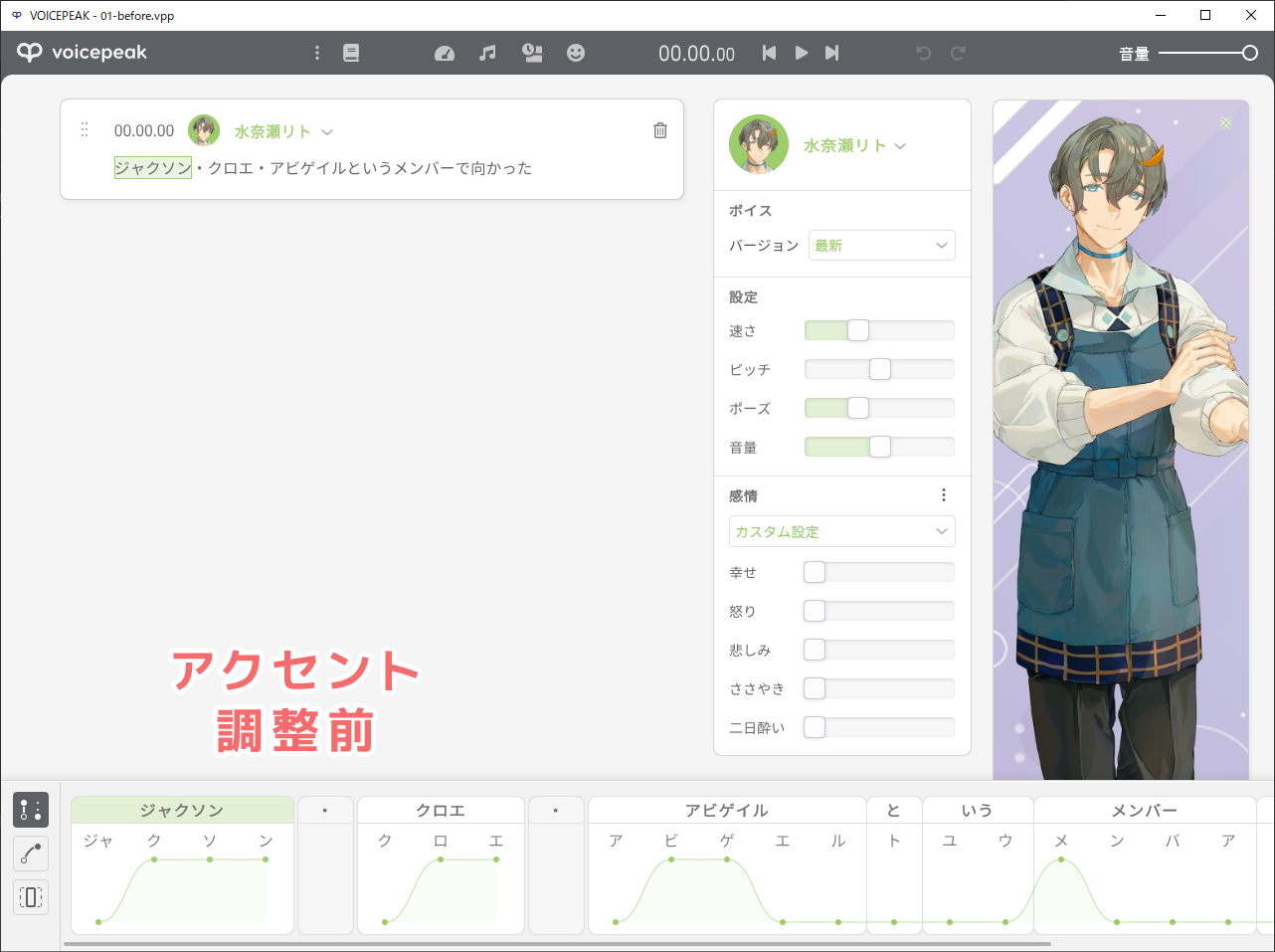This screenshot has height=952, width=1275.
Task: Open the バージョン dropdown showing 最新
Action: tap(882, 246)
